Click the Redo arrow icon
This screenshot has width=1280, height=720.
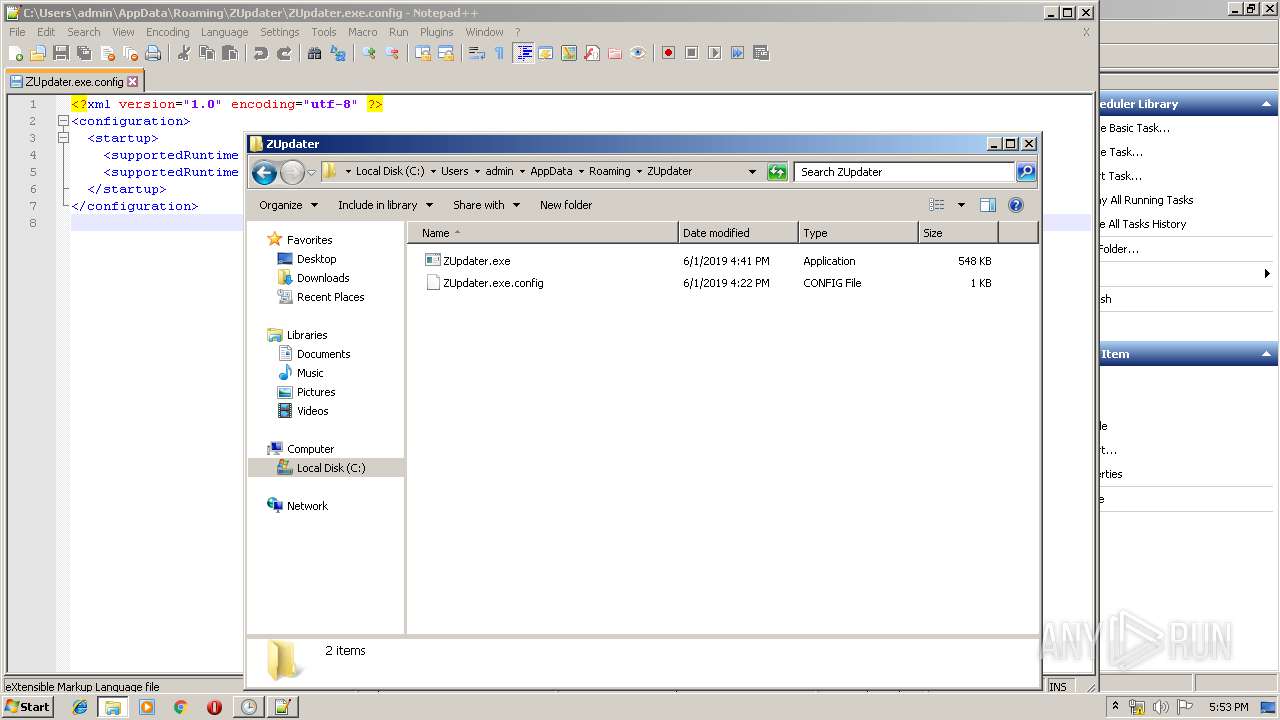point(284,53)
